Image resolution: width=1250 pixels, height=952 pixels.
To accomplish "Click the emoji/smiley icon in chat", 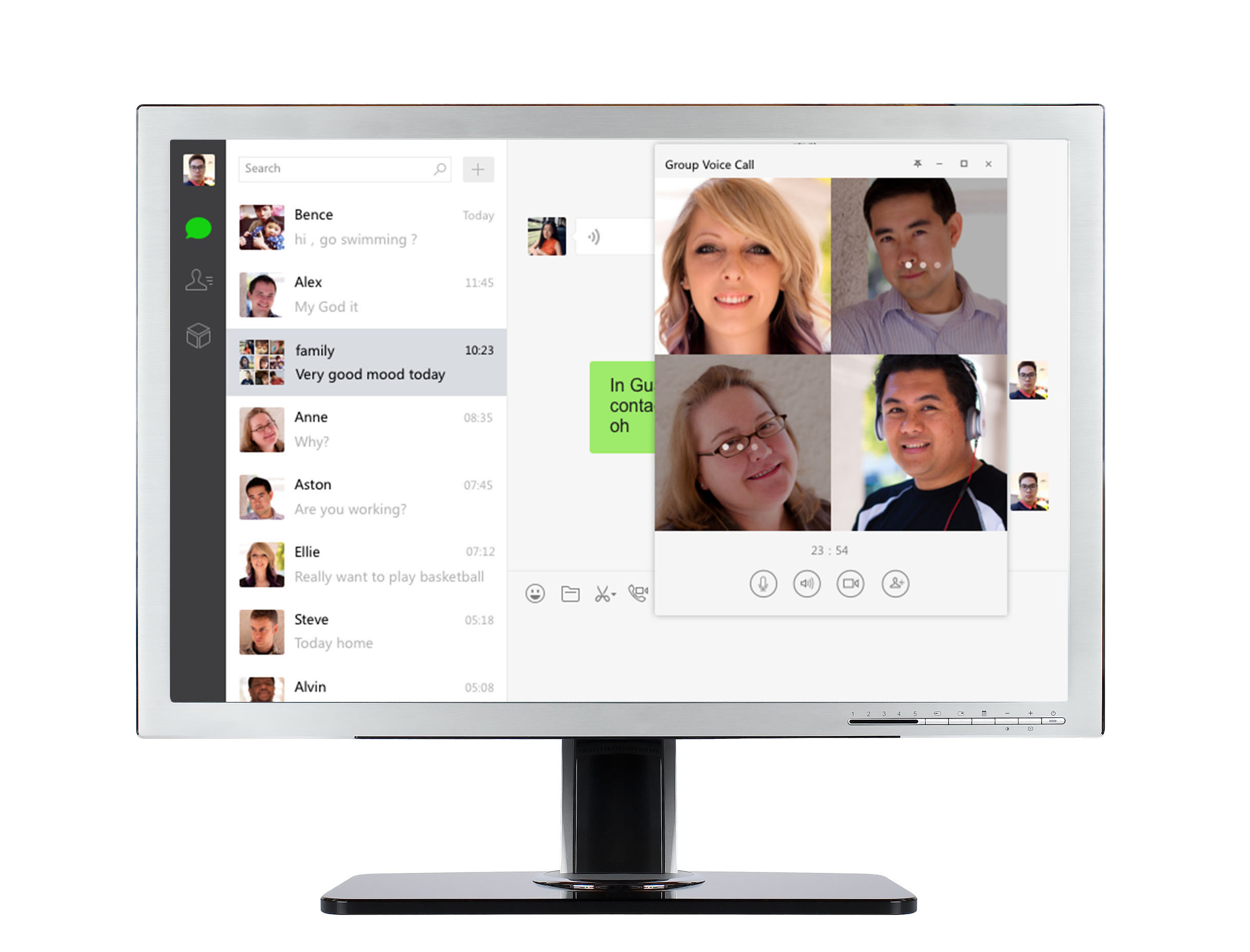I will pos(535,592).
